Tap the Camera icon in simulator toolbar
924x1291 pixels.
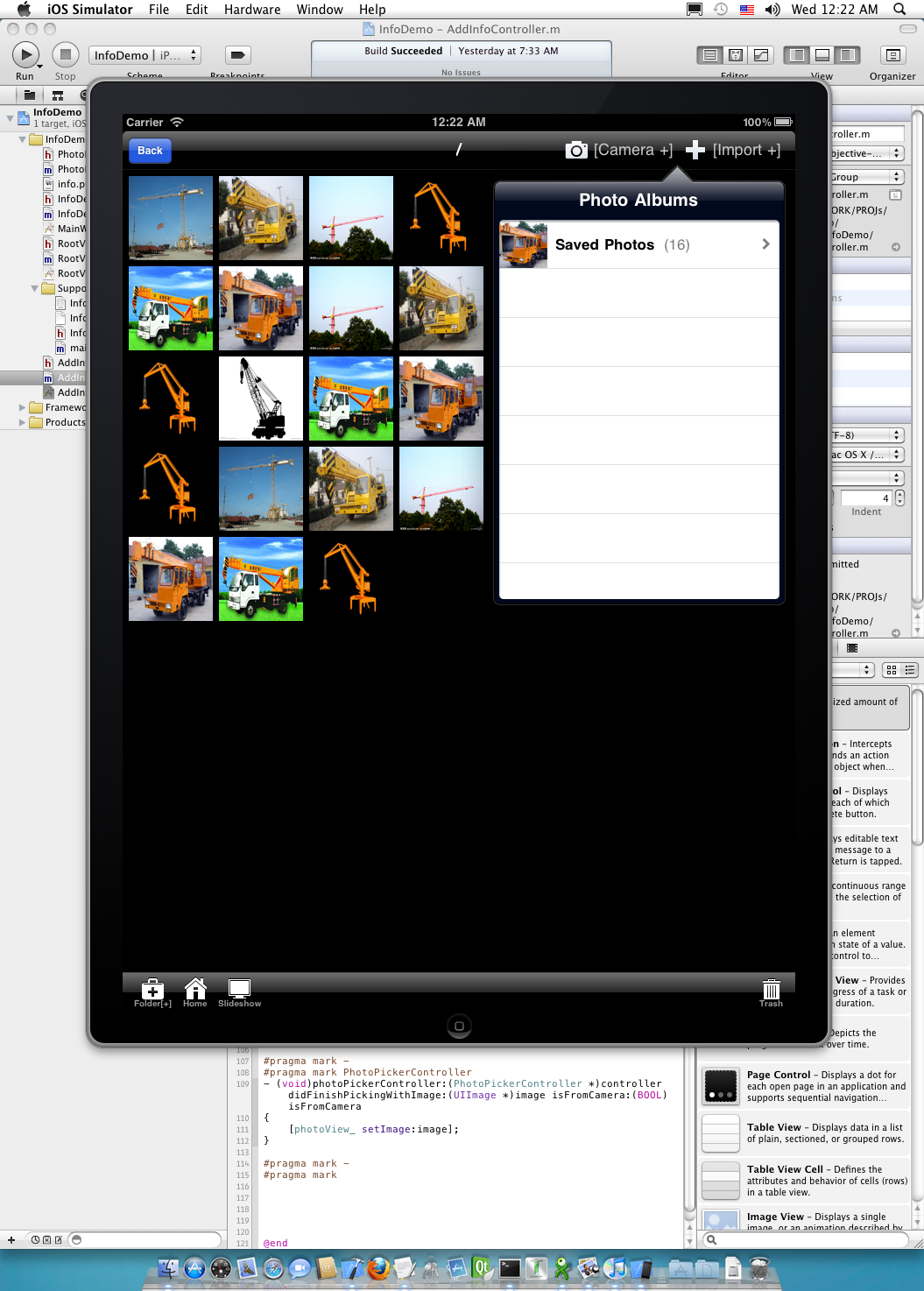(576, 150)
